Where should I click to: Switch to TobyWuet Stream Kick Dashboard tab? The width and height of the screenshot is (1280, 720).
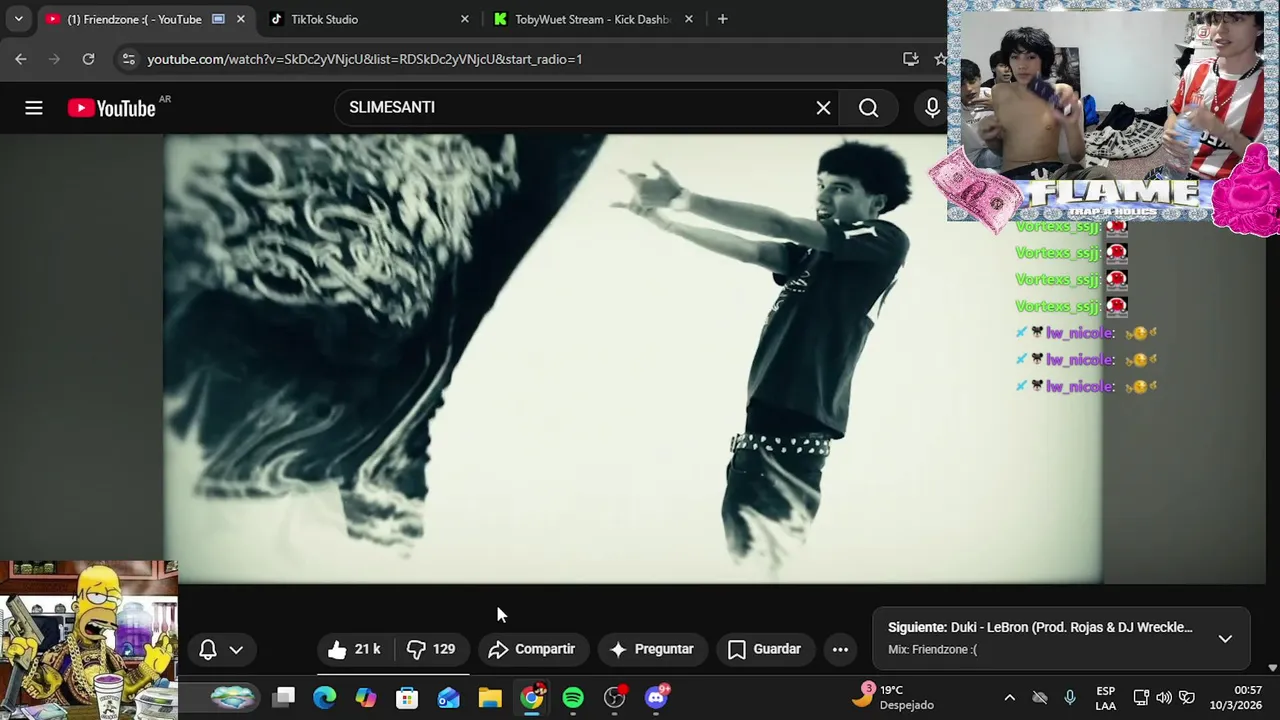(592, 19)
